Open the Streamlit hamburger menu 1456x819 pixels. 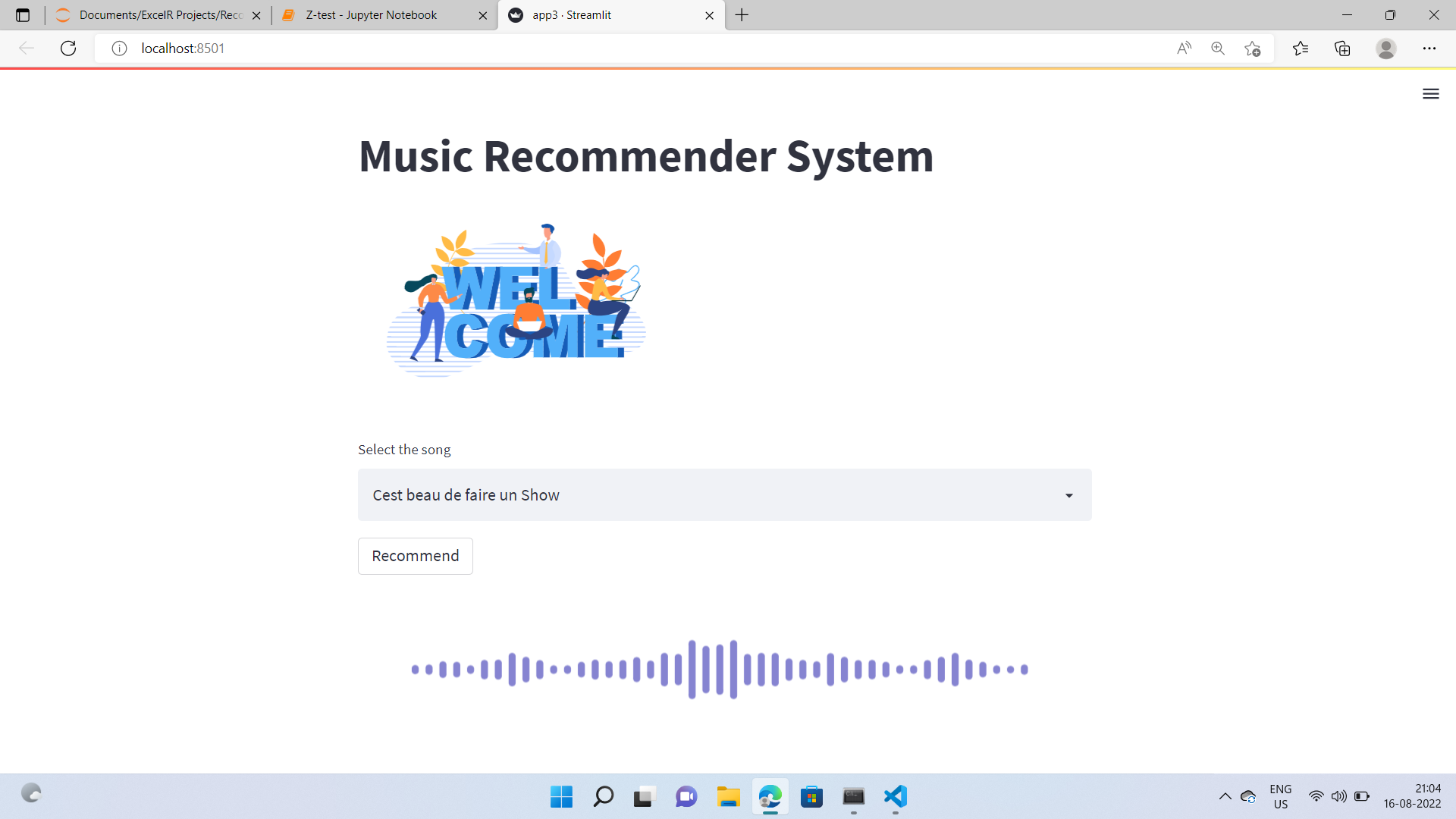(x=1430, y=93)
